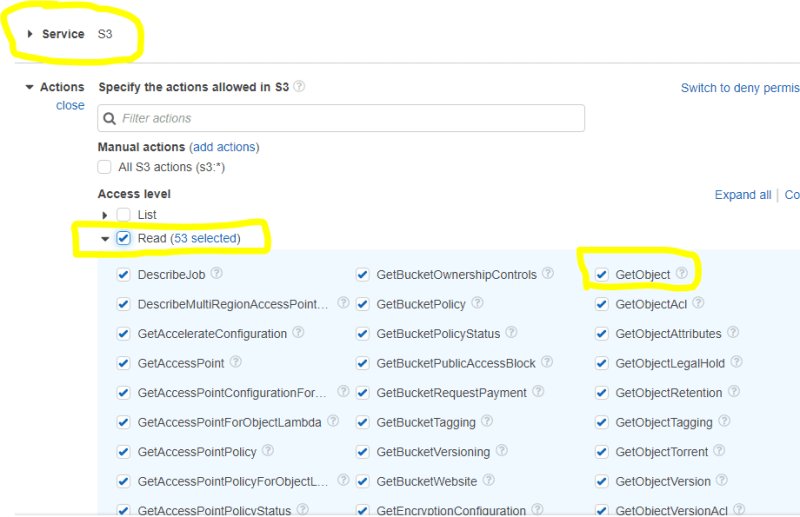Toggle GetBucketPolicy checkbox

(362, 304)
